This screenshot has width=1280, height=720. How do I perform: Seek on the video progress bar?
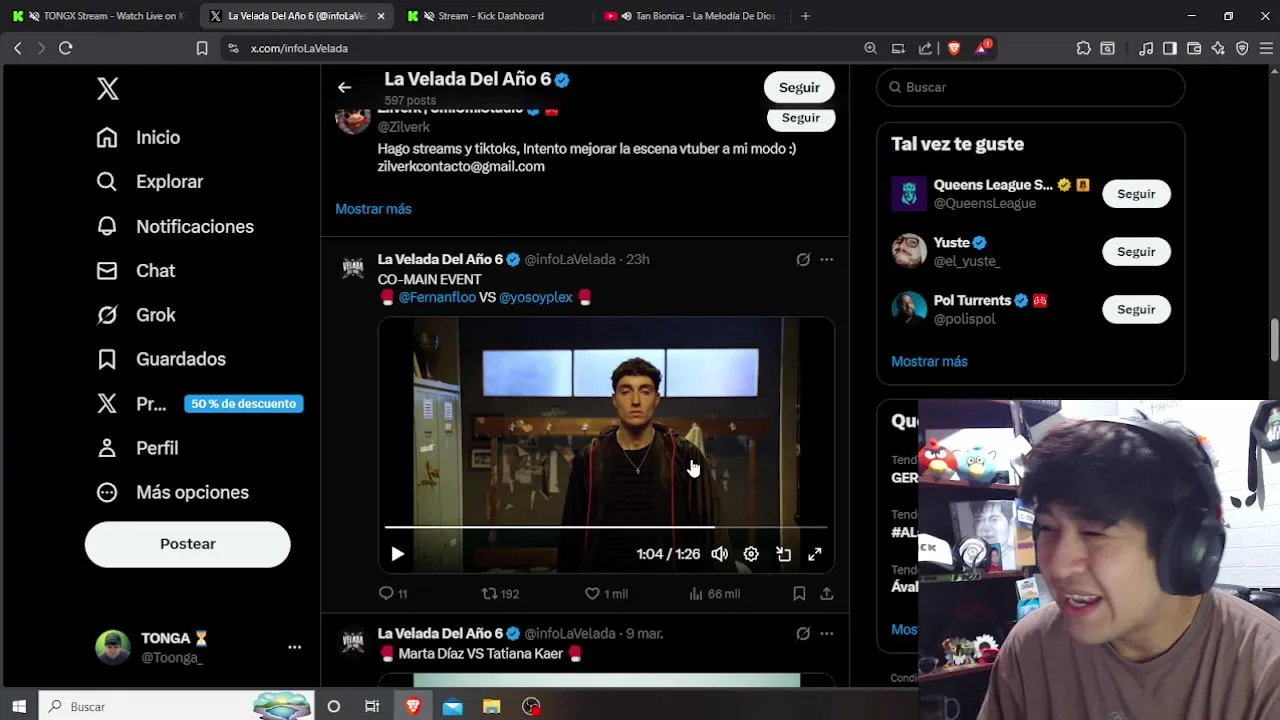pyautogui.click(x=606, y=526)
